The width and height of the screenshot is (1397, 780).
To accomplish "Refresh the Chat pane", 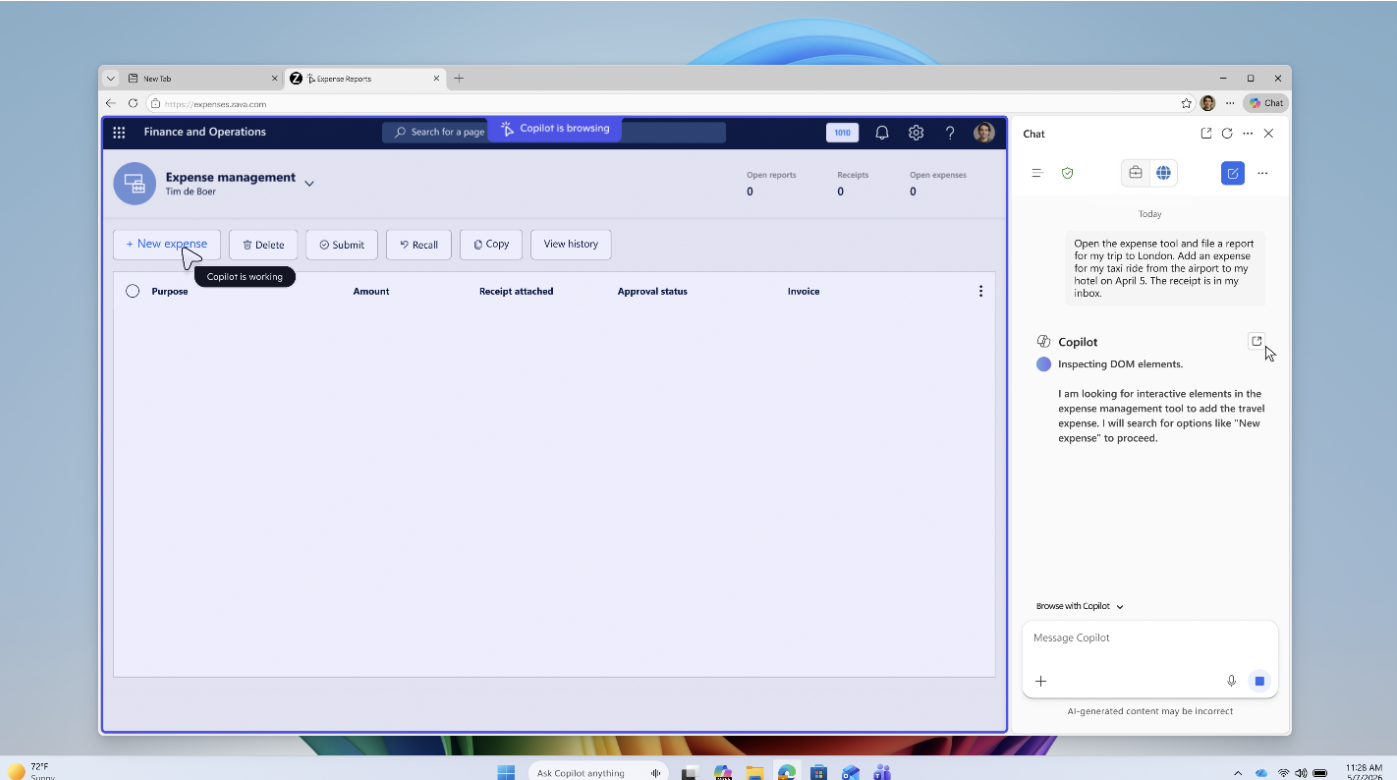I will [x=1227, y=133].
